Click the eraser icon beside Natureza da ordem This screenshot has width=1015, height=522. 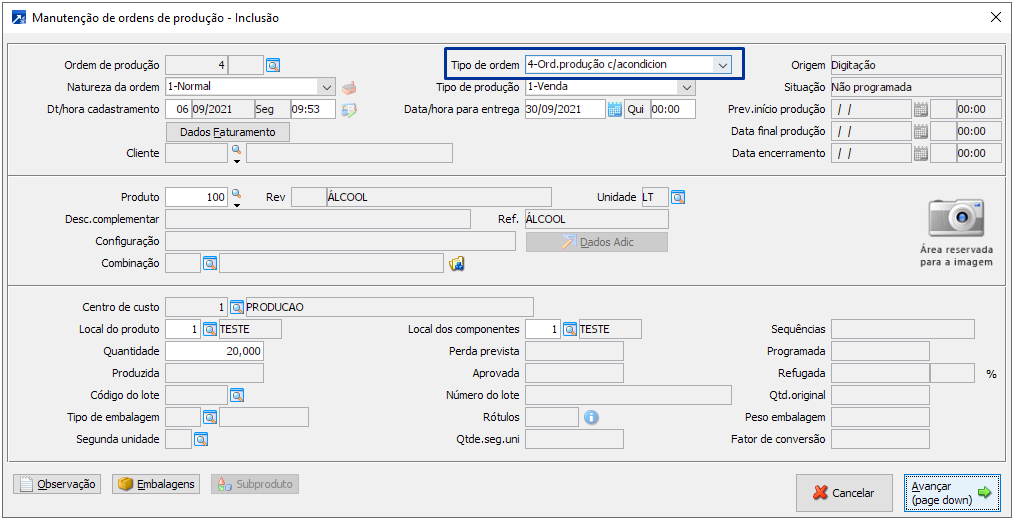(x=349, y=87)
